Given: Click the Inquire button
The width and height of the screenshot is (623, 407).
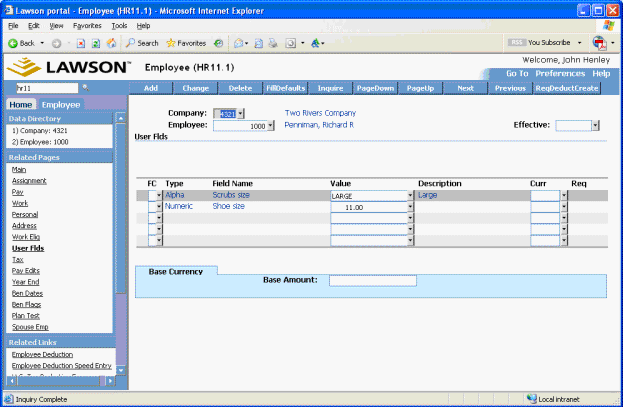Looking at the screenshot, I should [330, 88].
